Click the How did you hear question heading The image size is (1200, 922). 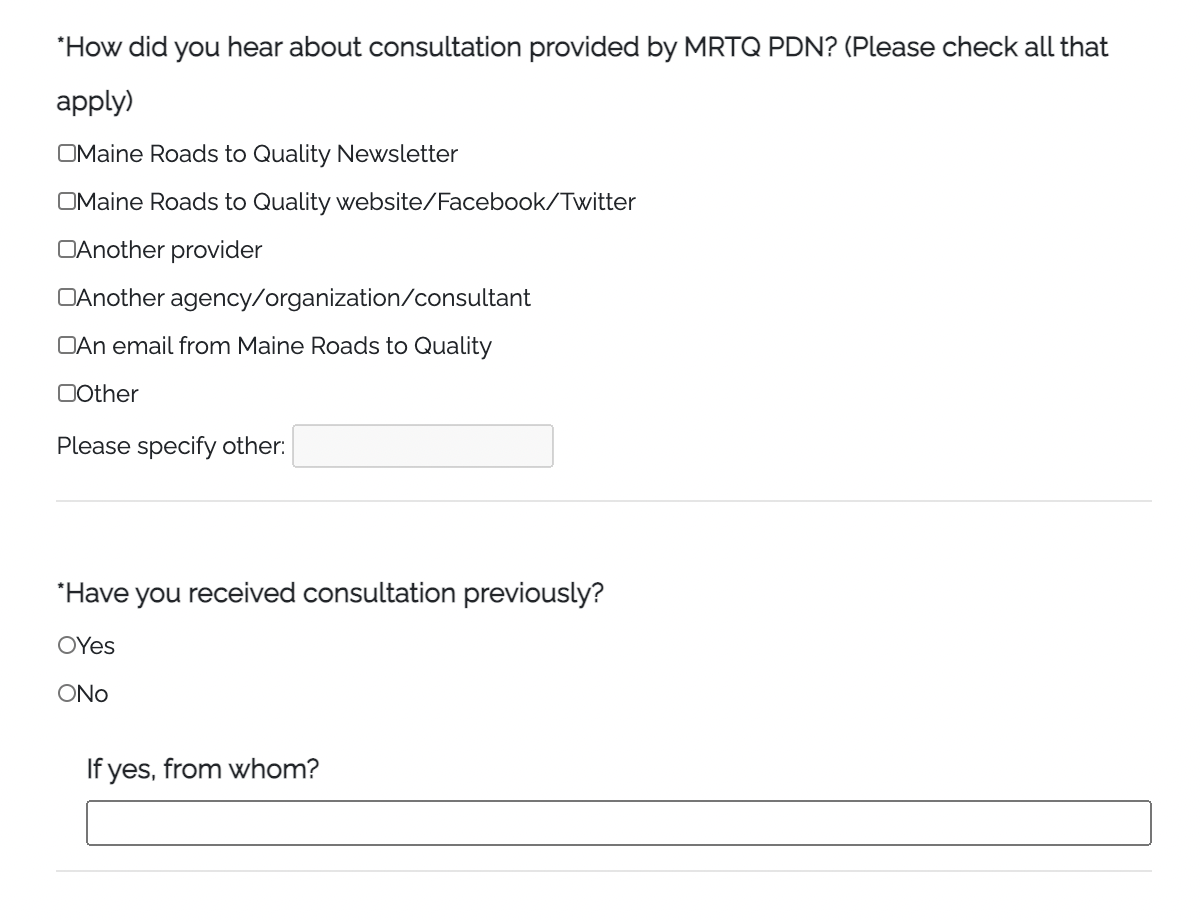[582, 48]
